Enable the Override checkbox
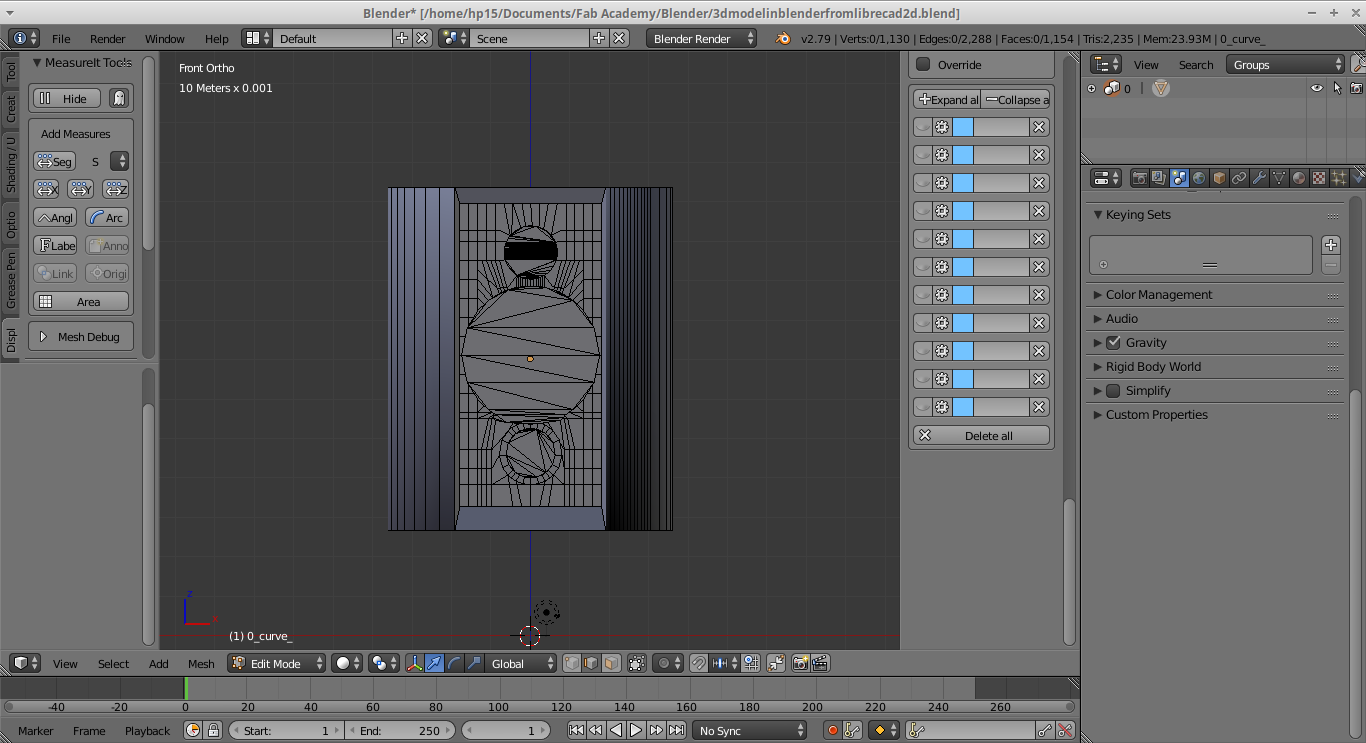Screen dimensions: 1366x743 point(923,65)
